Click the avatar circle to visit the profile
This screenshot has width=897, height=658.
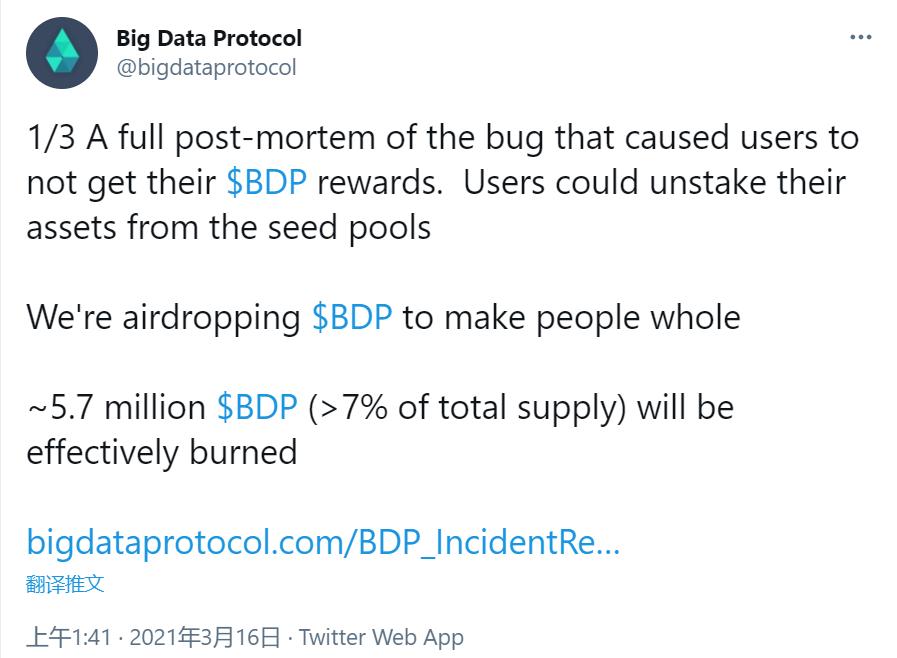tap(62, 53)
